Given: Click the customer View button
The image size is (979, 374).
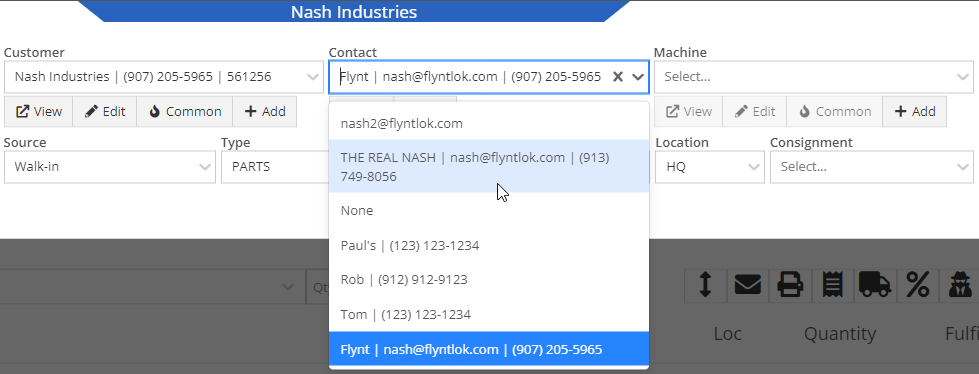Looking at the screenshot, I should pos(39,112).
